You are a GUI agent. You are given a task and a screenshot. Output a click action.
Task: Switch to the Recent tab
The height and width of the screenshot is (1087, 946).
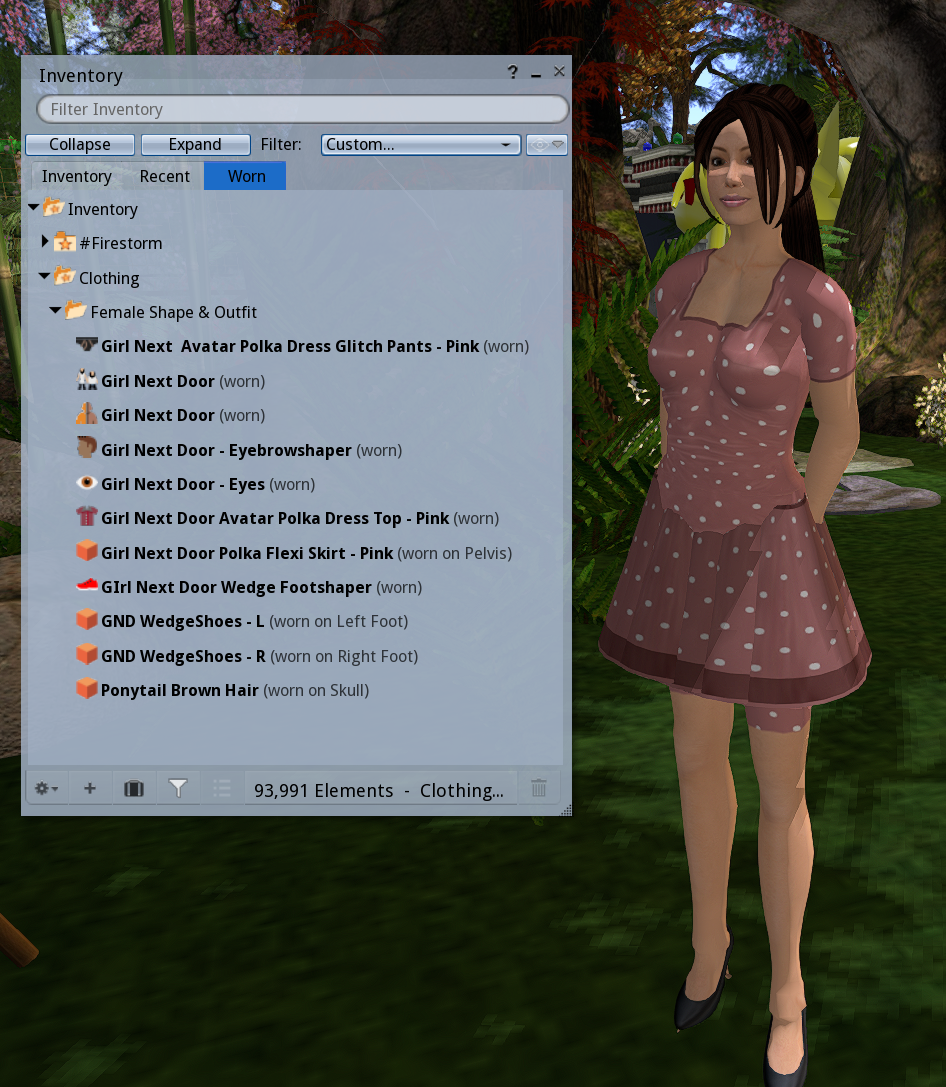tap(164, 176)
